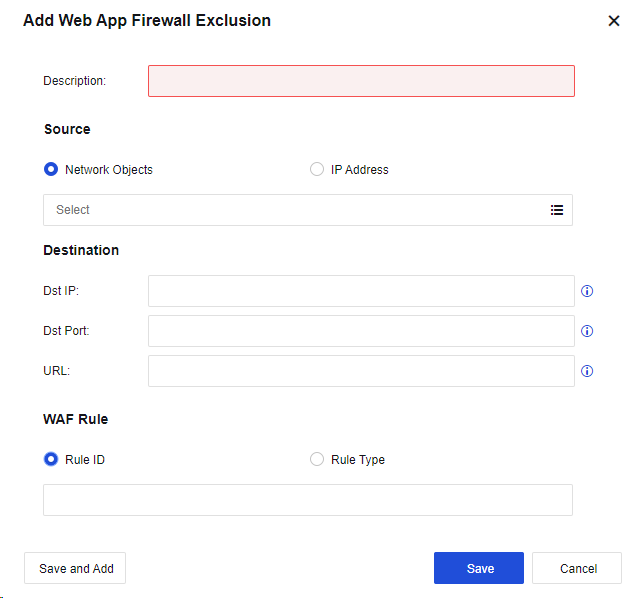Close the Add Web App Firewall Exclusion dialog
Screen dimensions: 637x598
point(614,21)
